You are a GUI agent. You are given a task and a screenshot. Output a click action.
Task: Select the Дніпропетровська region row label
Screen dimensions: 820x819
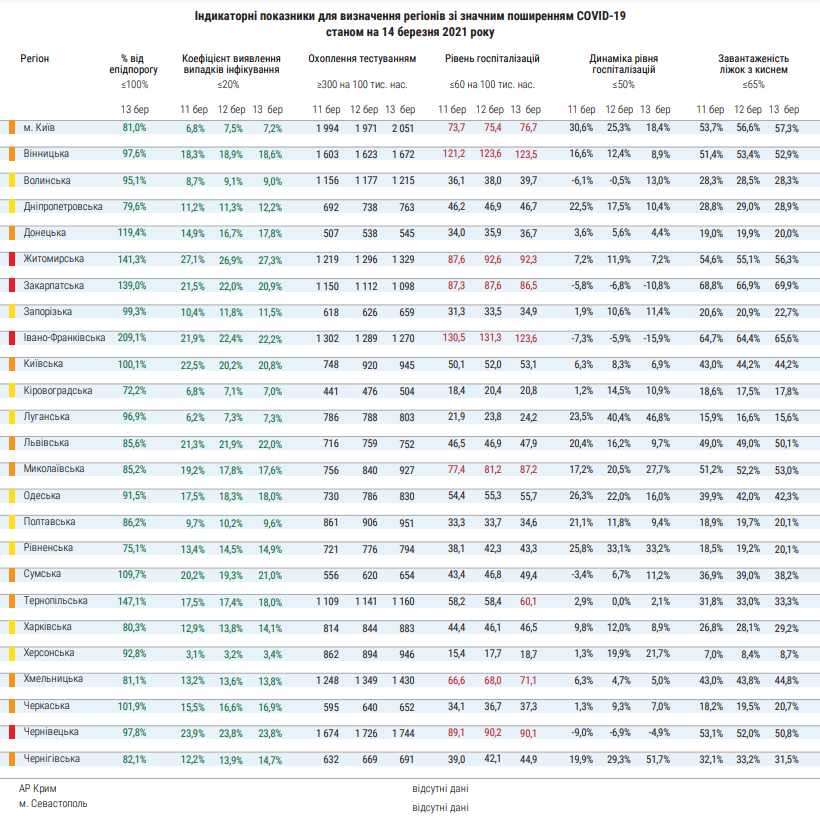(62, 206)
